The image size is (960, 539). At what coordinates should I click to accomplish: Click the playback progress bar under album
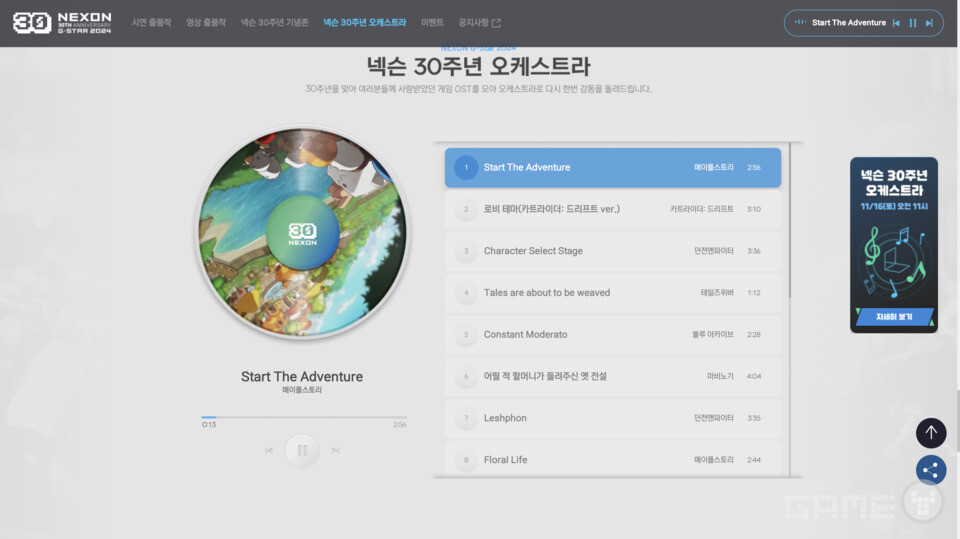click(x=304, y=417)
